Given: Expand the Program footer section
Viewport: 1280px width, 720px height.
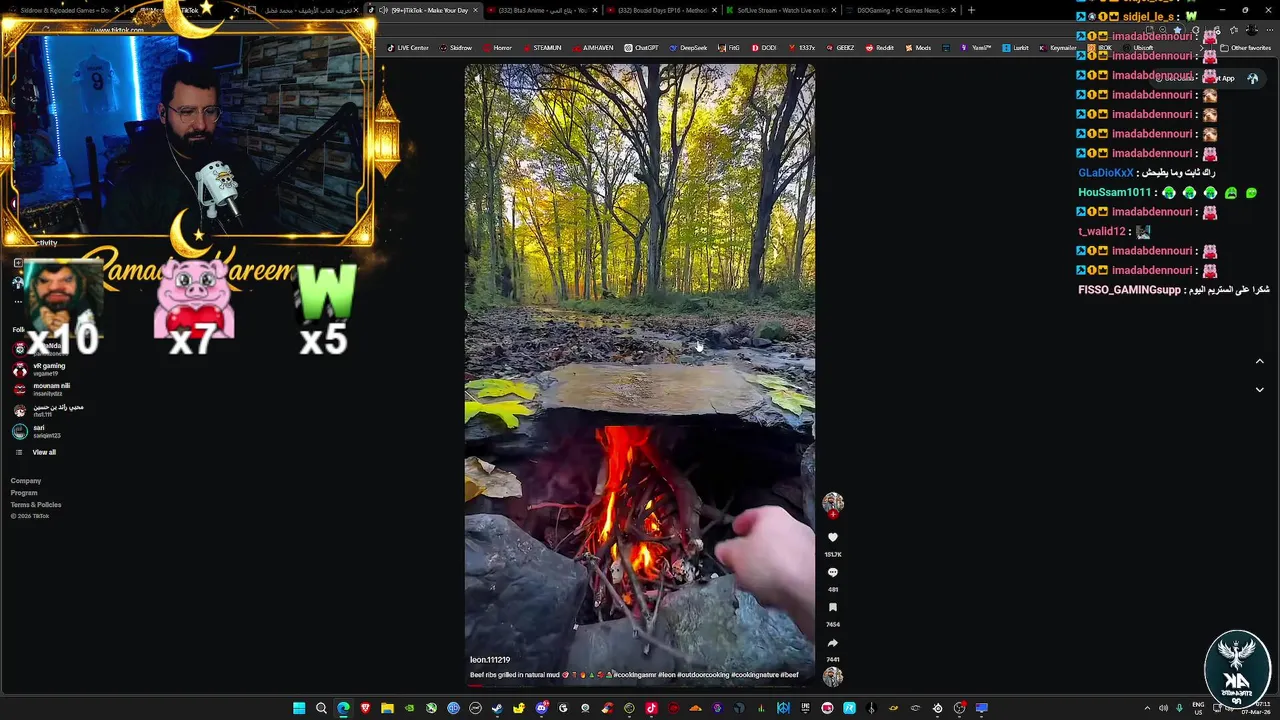Looking at the screenshot, I should 24,493.
